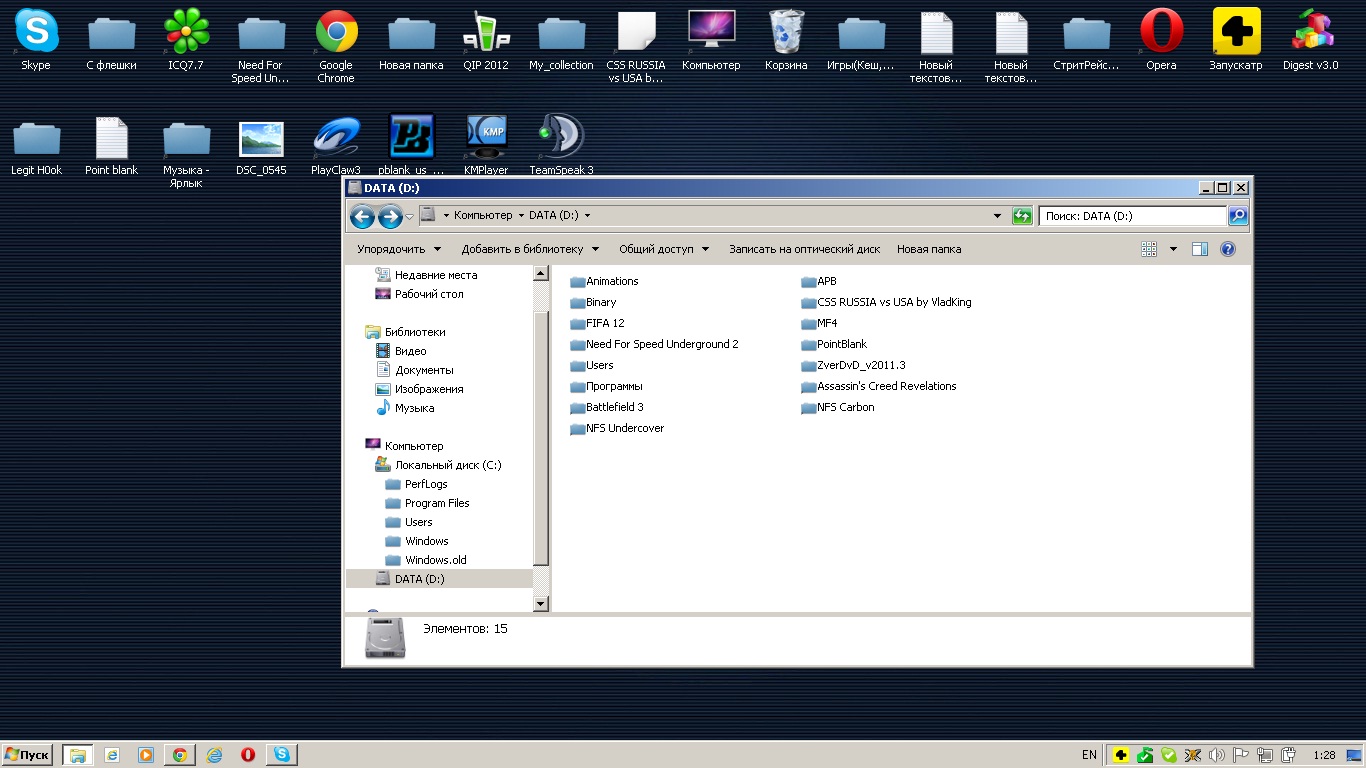Click the Refresh button beside address bar
Image resolution: width=1366 pixels, height=768 pixels.
pos(1022,216)
